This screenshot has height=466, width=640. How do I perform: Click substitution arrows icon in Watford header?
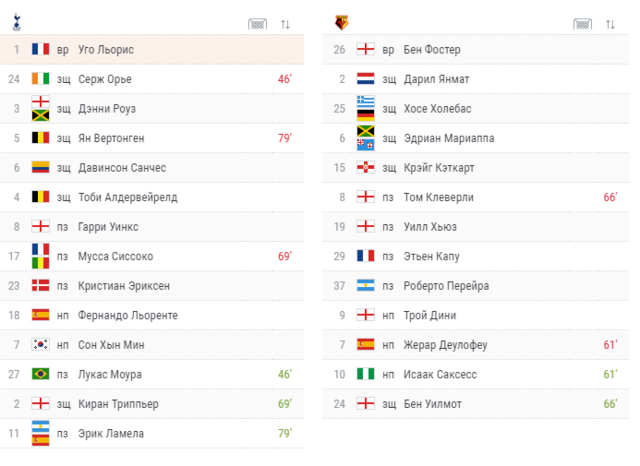[x=610, y=24]
